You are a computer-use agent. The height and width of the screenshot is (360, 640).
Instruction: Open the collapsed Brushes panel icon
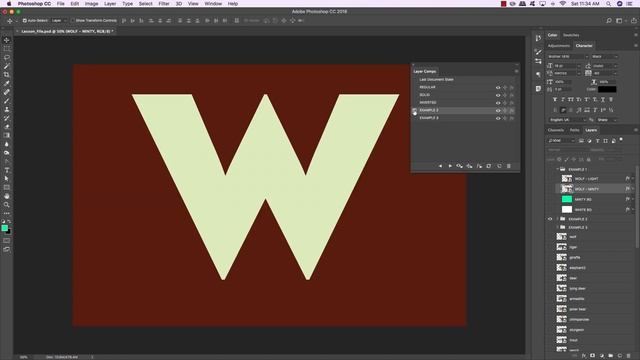pos(538,52)
